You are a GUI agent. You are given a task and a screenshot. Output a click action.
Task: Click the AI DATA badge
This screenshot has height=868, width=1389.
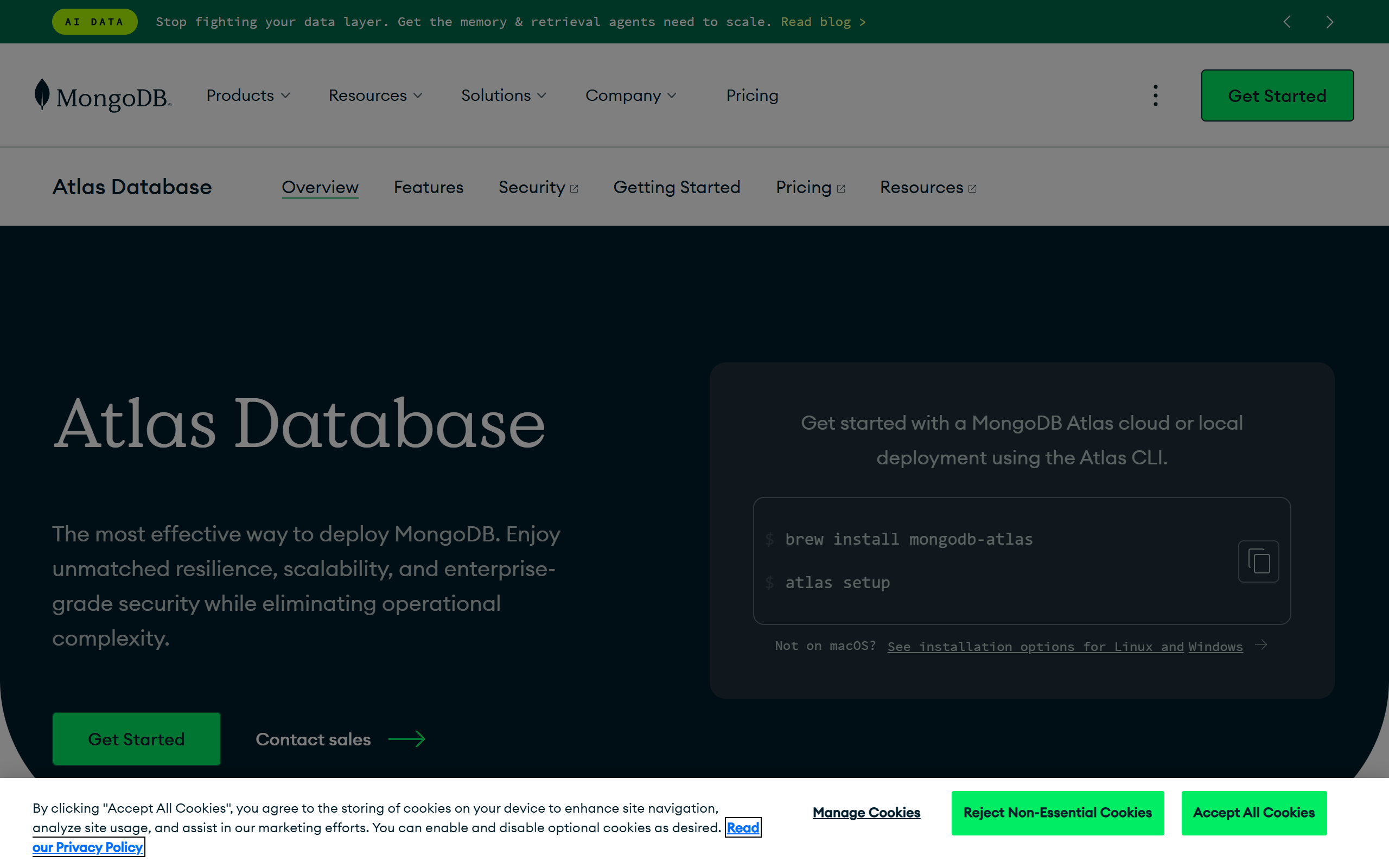pyautogui.click(x=95, y=22)
